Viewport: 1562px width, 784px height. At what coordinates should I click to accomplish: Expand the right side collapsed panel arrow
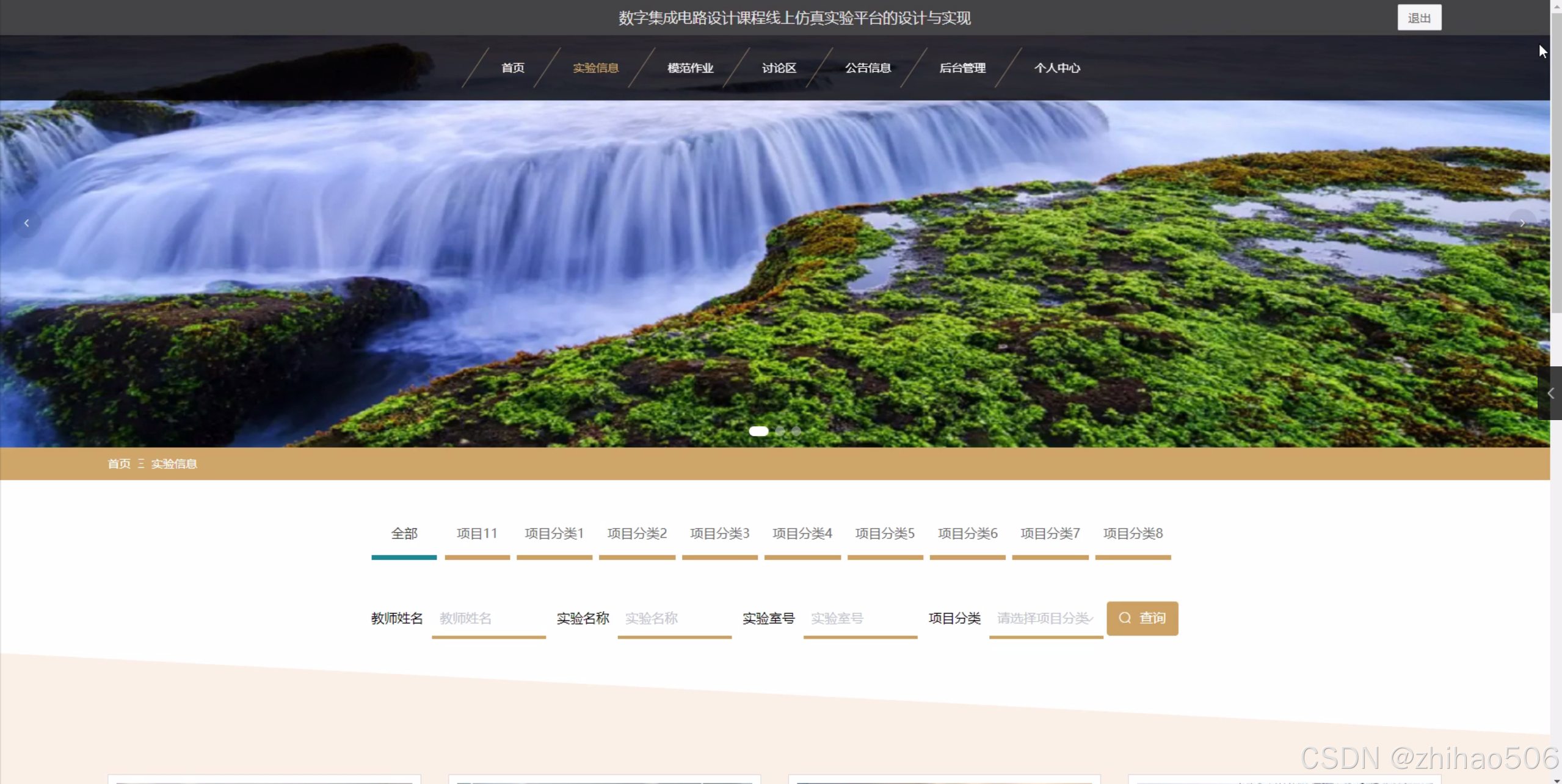1550,394
